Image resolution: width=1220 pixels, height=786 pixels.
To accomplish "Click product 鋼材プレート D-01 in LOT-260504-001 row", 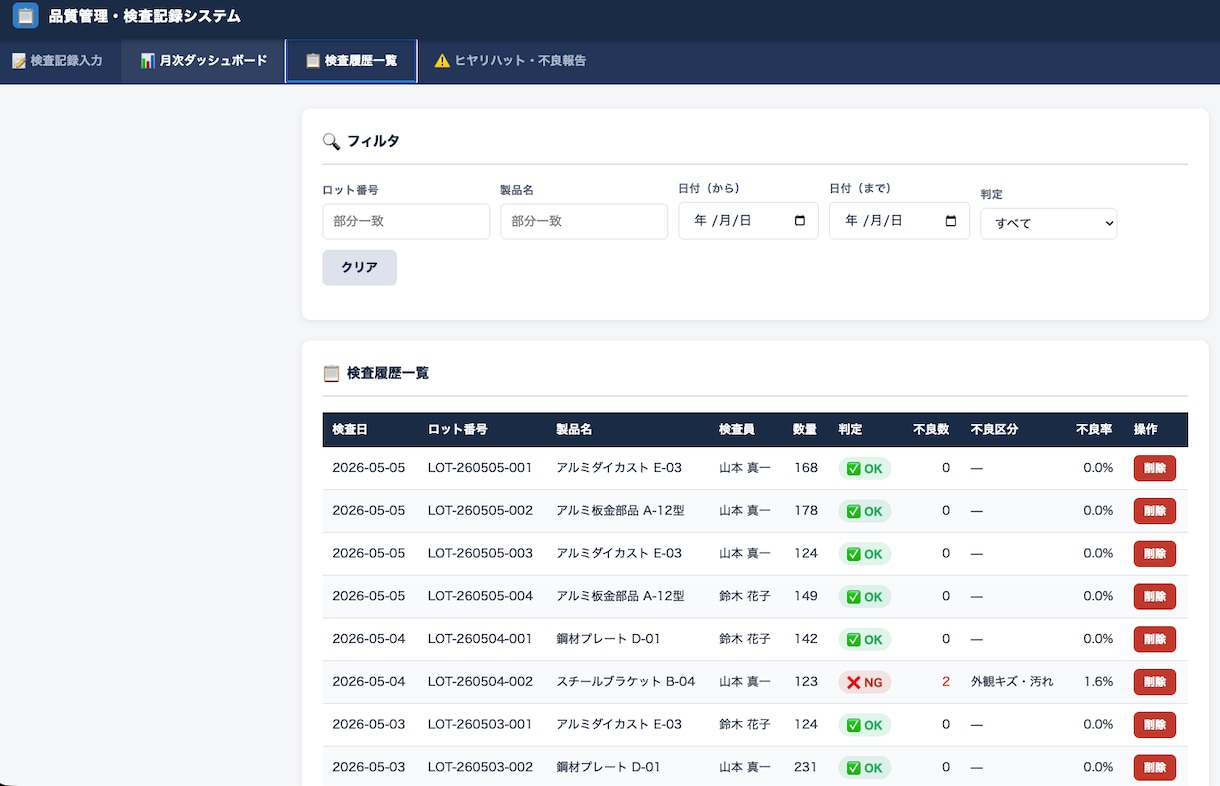I will point(608,639).
